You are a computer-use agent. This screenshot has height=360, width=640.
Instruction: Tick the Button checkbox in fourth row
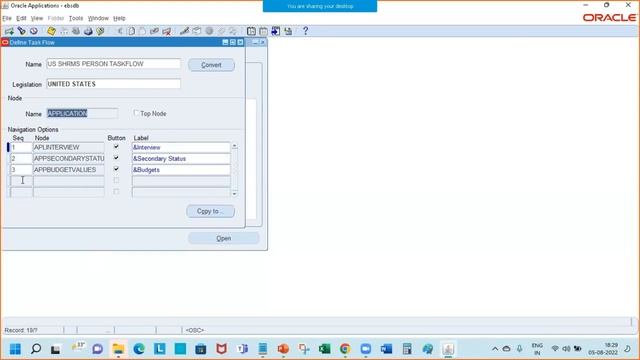click(x=116, y=180)
